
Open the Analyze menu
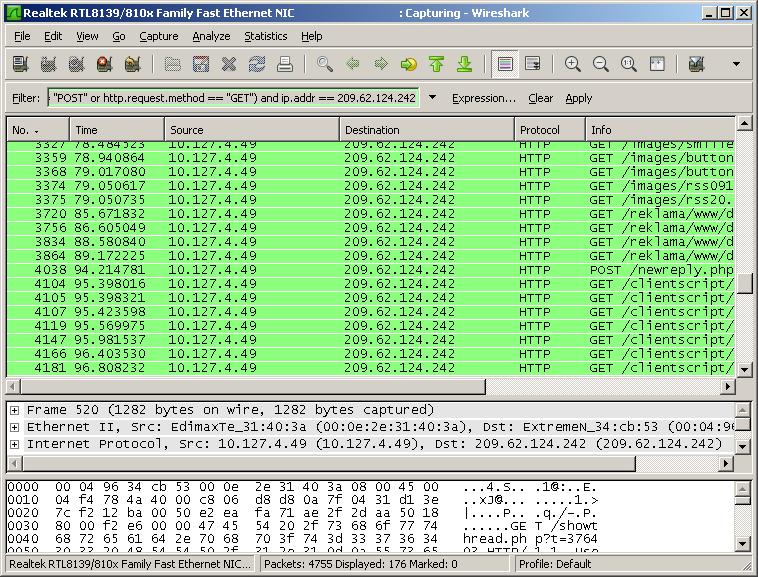click(211, 36)
